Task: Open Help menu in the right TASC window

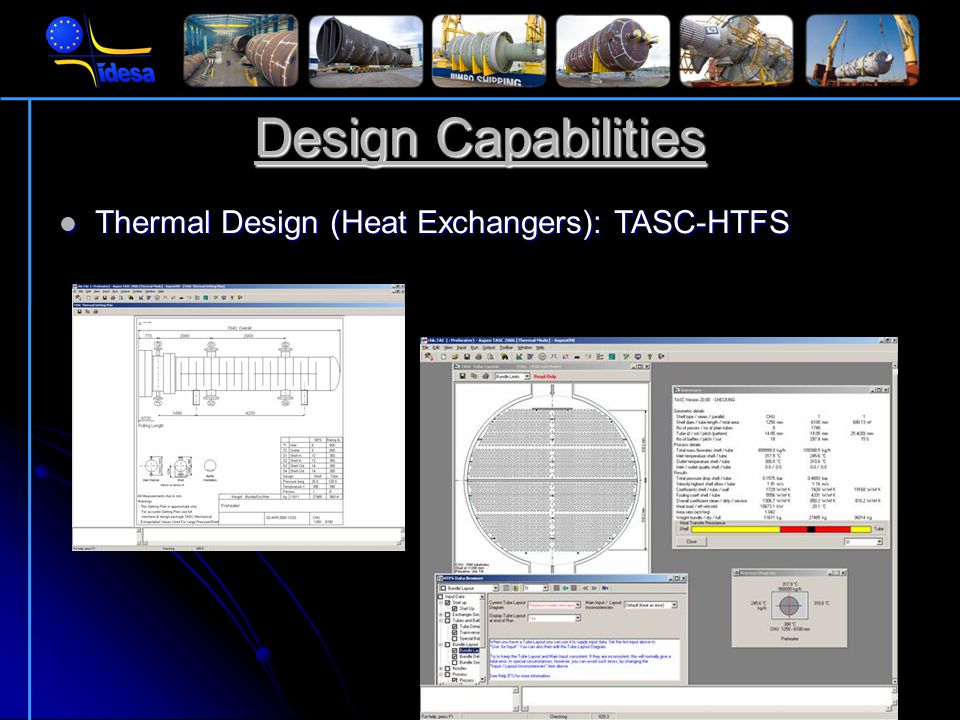Action: tap(540, 348)
